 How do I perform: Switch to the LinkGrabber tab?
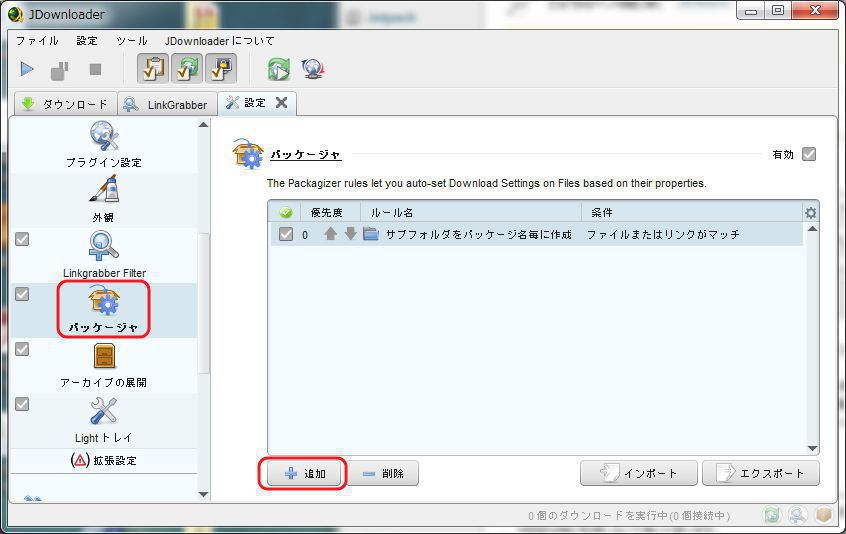[167, 104]
